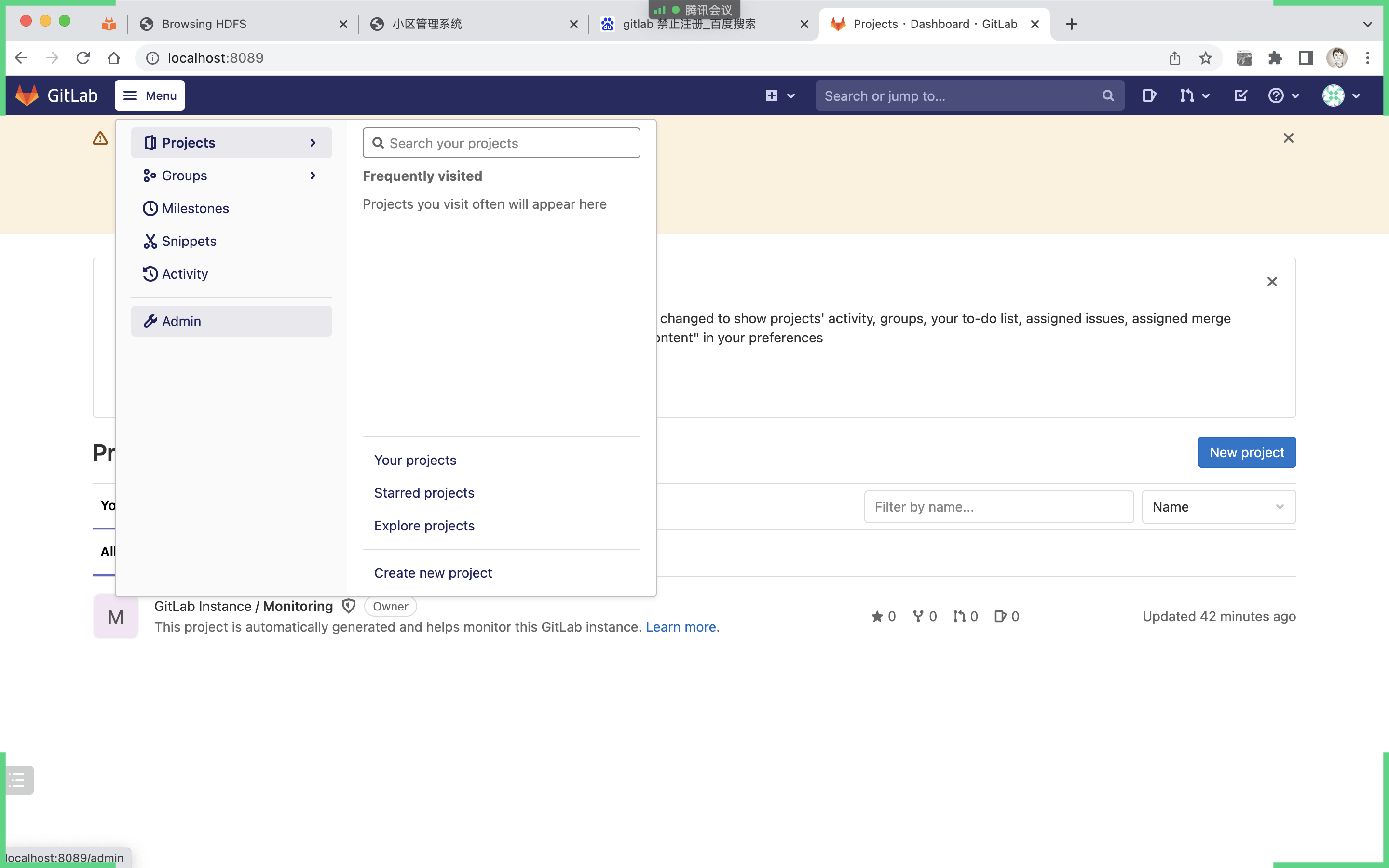Click the New project button
1389x868 pixels.
(x=1246, y=452)
